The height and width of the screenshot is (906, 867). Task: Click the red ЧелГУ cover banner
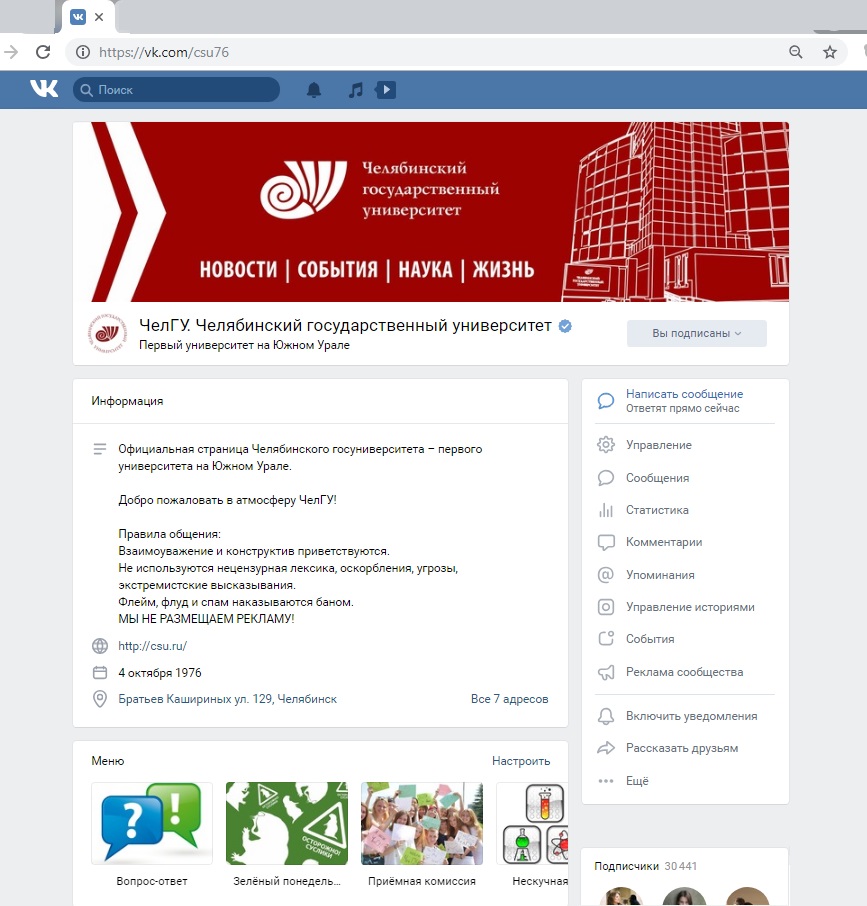431,211
